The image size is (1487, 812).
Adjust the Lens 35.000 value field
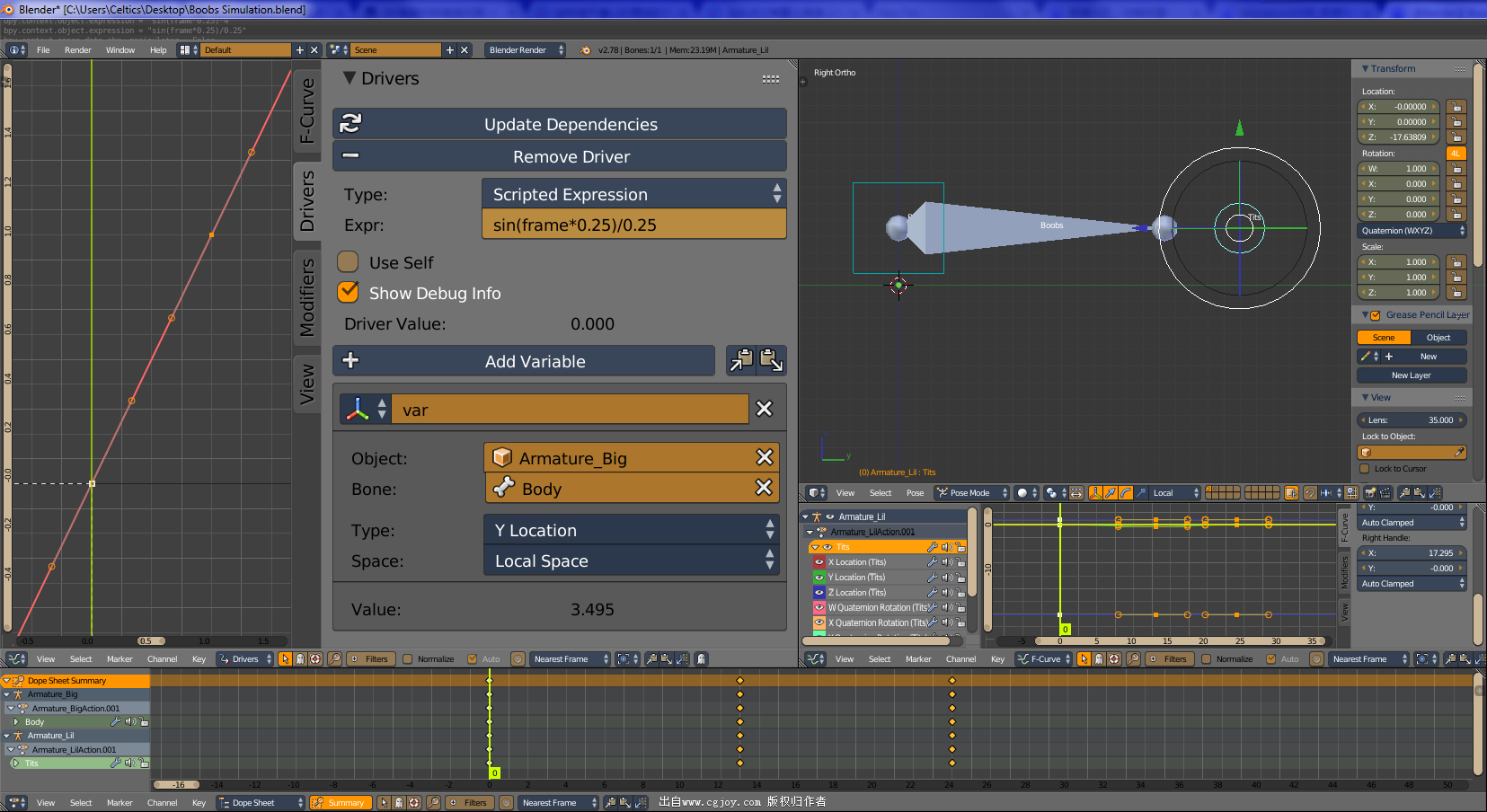point(1412,420)
